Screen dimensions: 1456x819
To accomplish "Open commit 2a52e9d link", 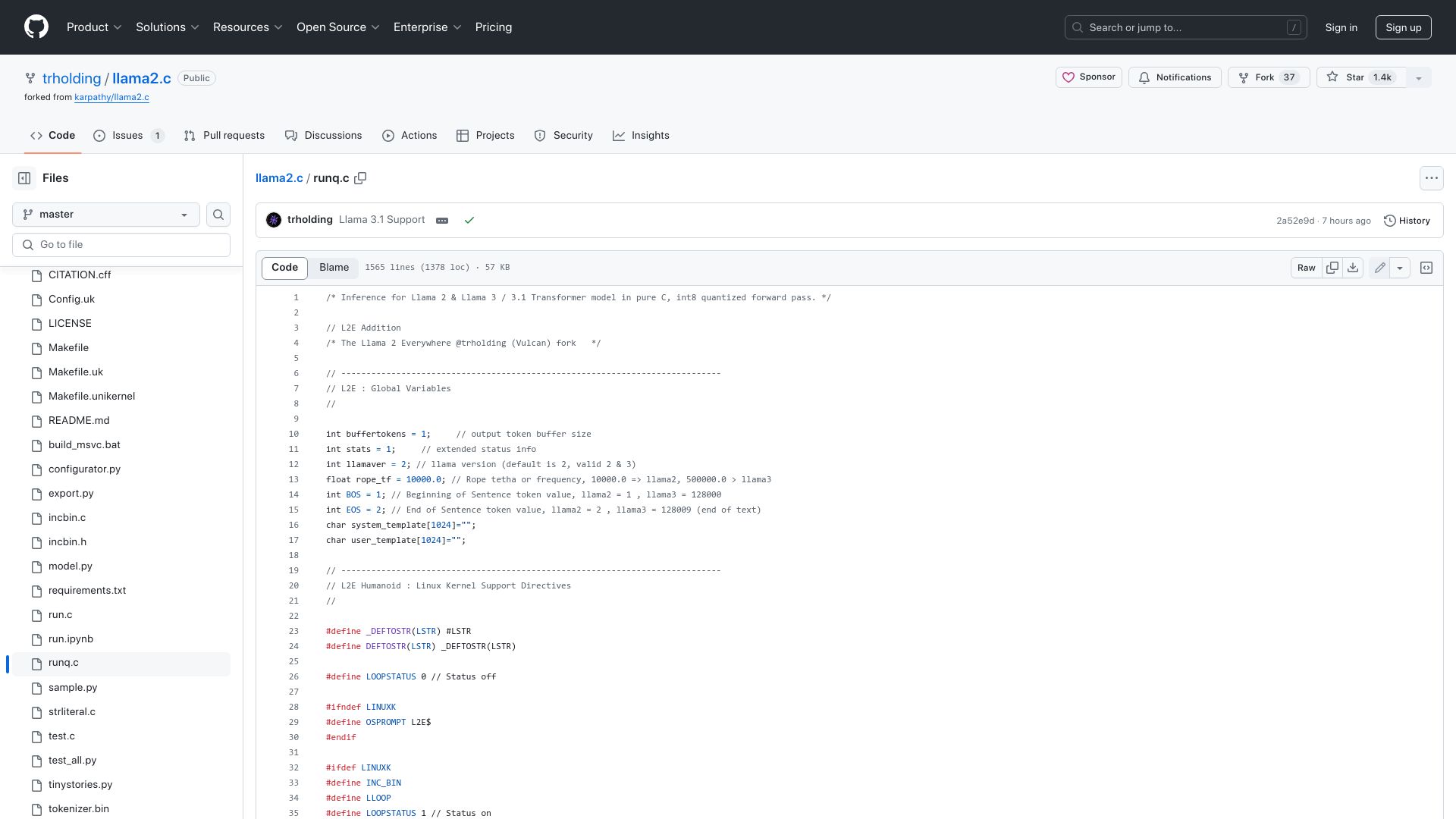I will tap(1295, 221).
